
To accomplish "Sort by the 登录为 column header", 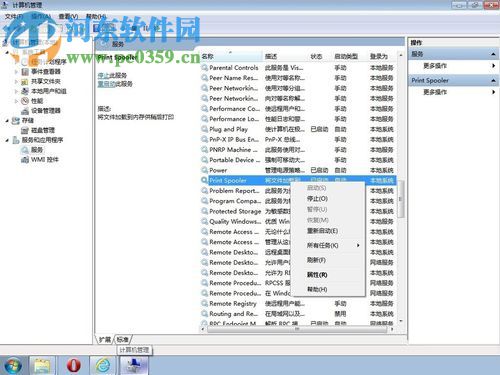I will [x=382, y=56].
